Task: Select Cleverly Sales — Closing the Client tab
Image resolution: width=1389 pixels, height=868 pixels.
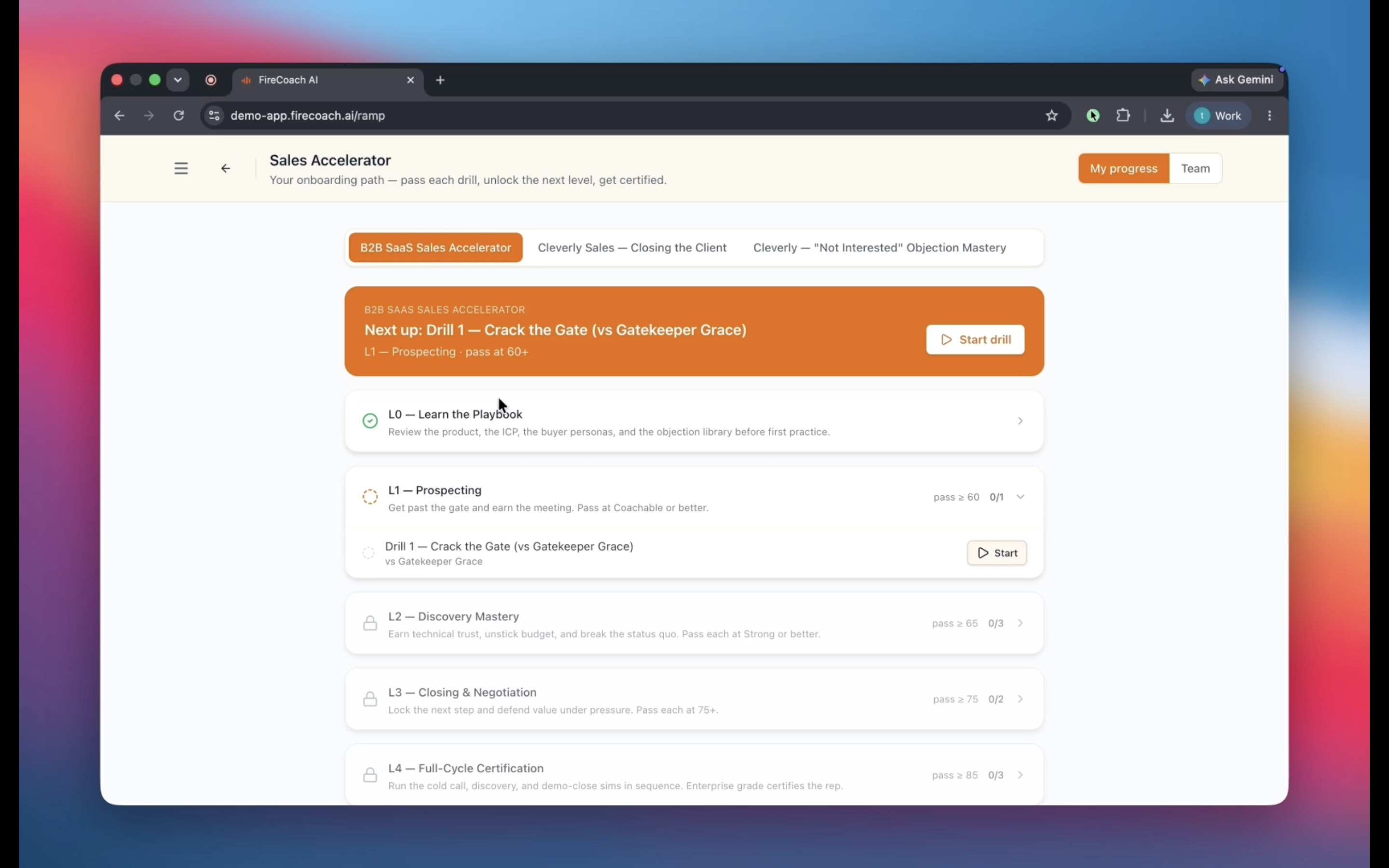Action: click(632, 247)
